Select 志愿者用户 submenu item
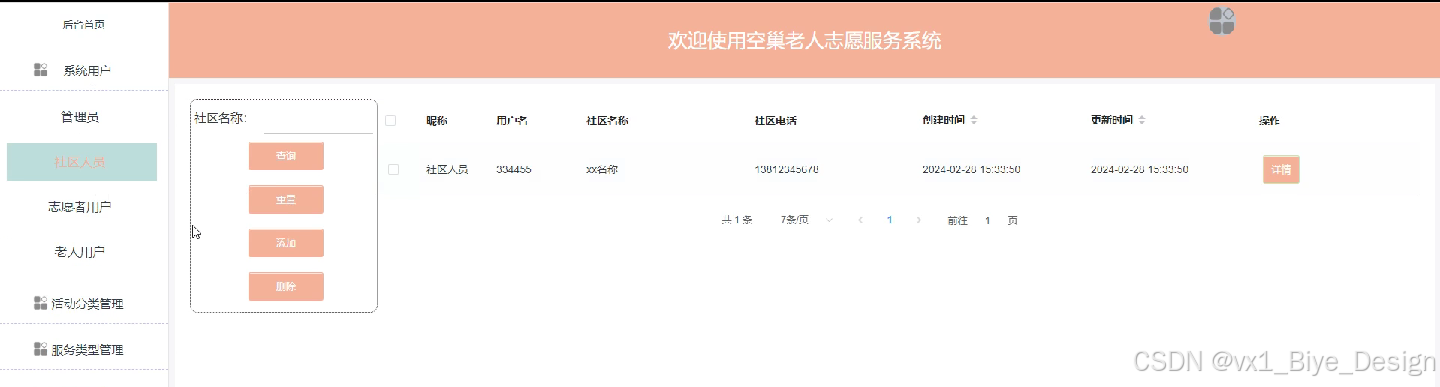 point(81,207)
